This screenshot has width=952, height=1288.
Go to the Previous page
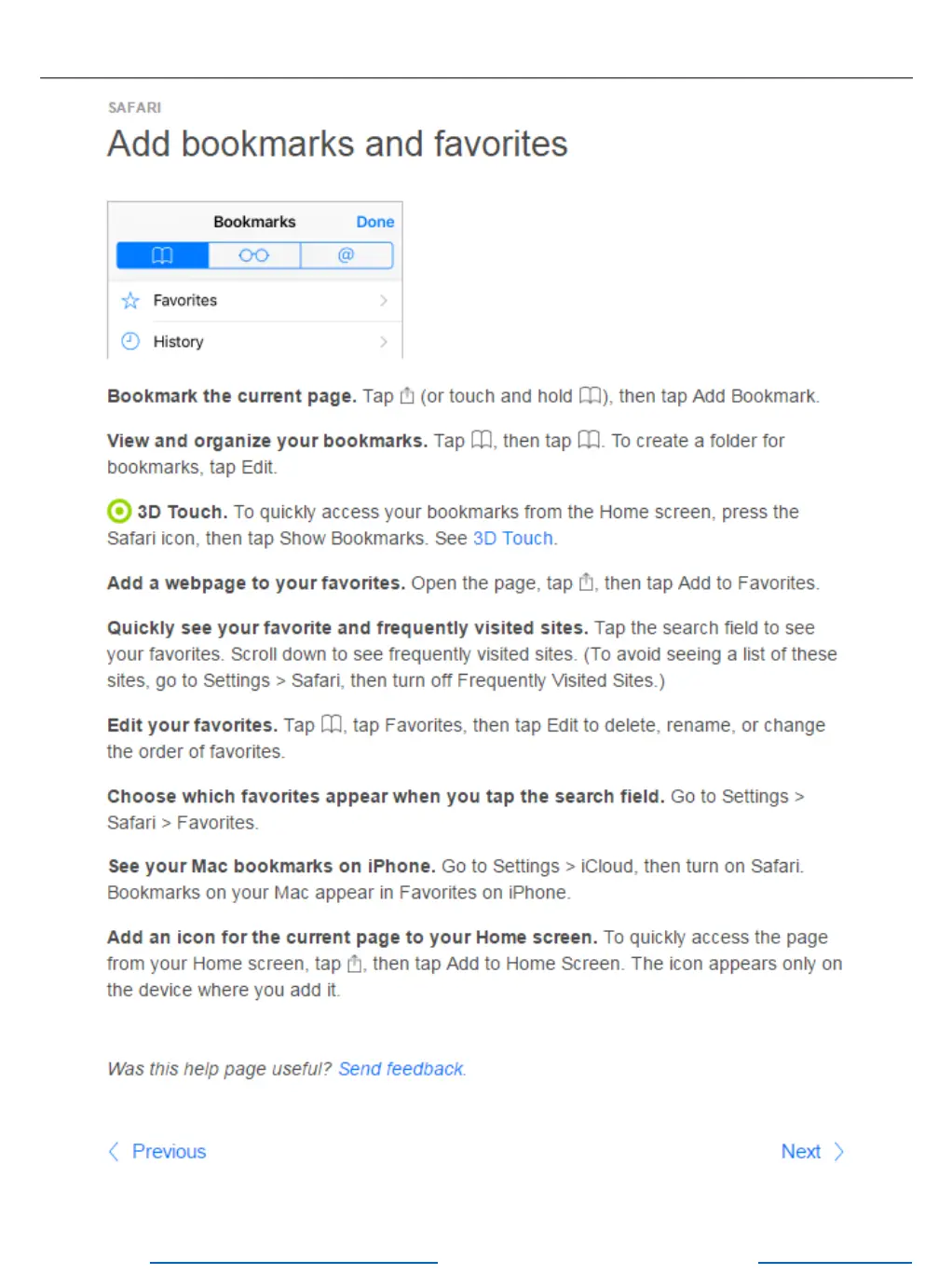169,1151
